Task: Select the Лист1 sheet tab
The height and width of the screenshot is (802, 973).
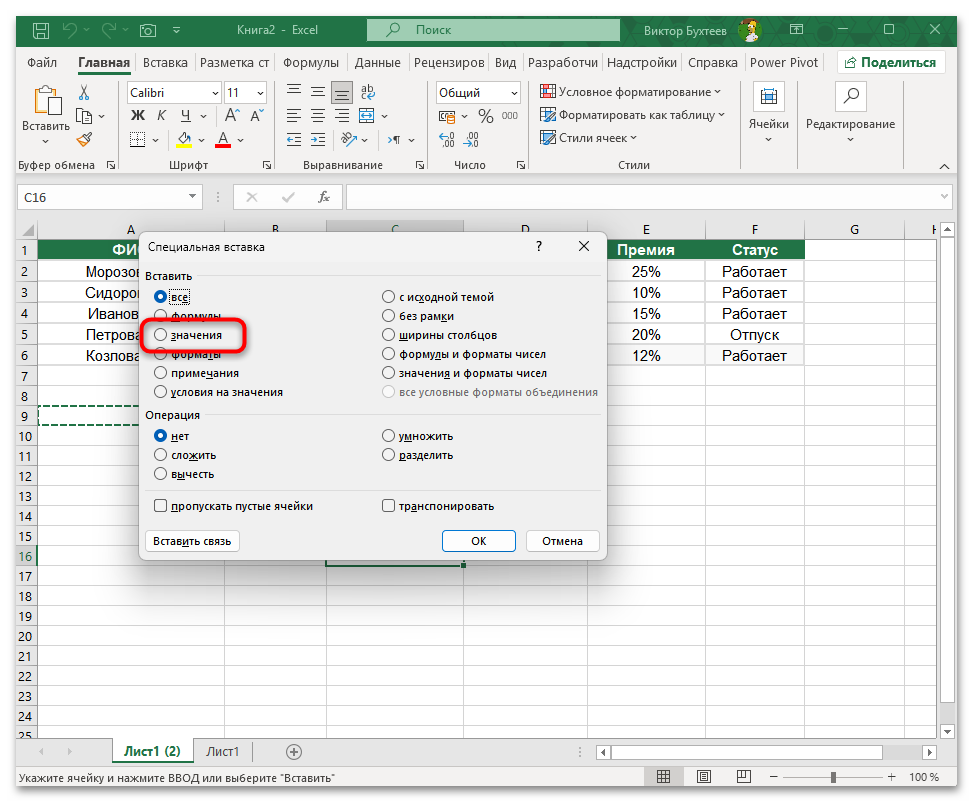Action: pyautogui.click(x=222, y=751)
